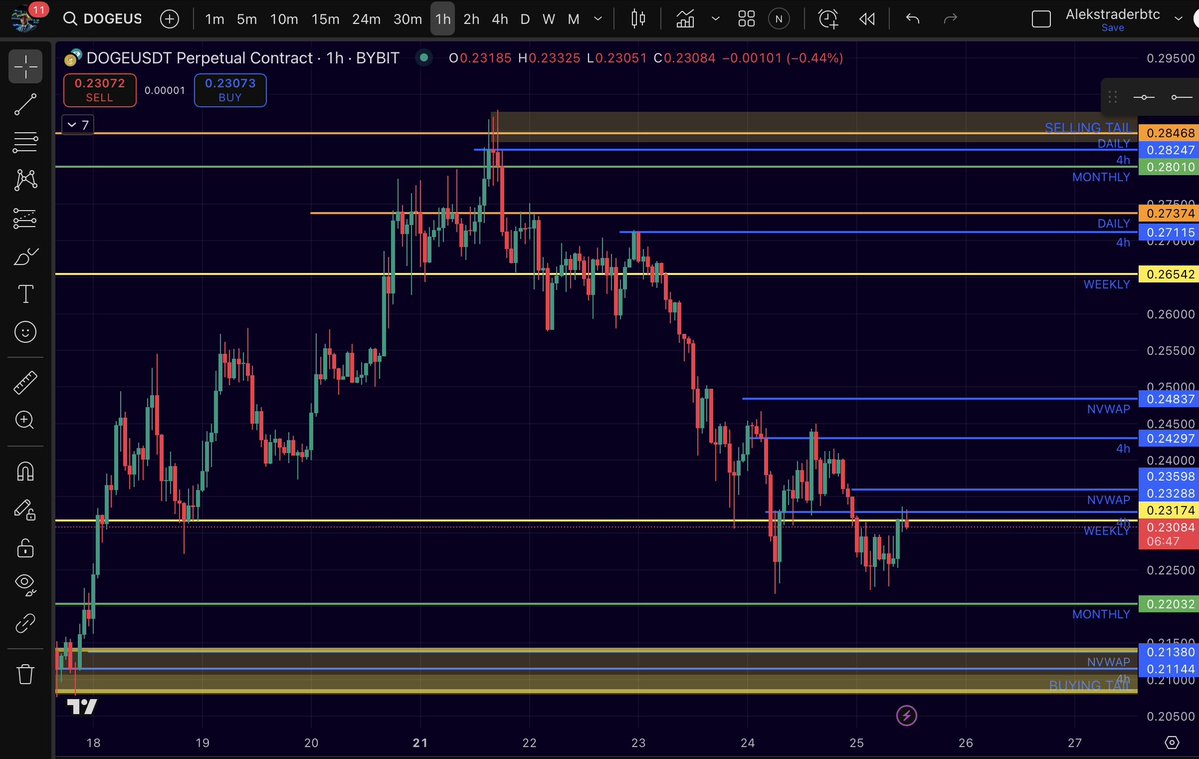Switch to 5m timeframe
The height and width of the screenshot is (759, 1199).
(x=247, y=19)
